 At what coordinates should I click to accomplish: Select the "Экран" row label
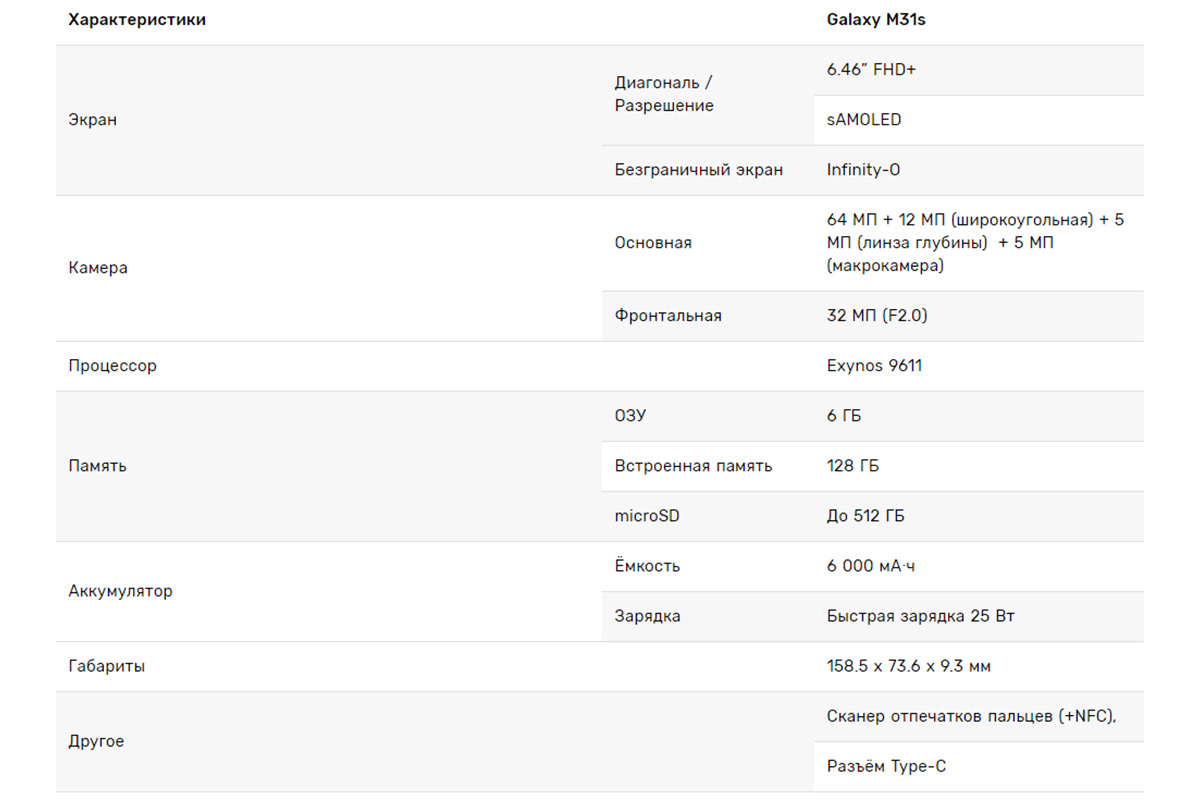click(93, 120)
